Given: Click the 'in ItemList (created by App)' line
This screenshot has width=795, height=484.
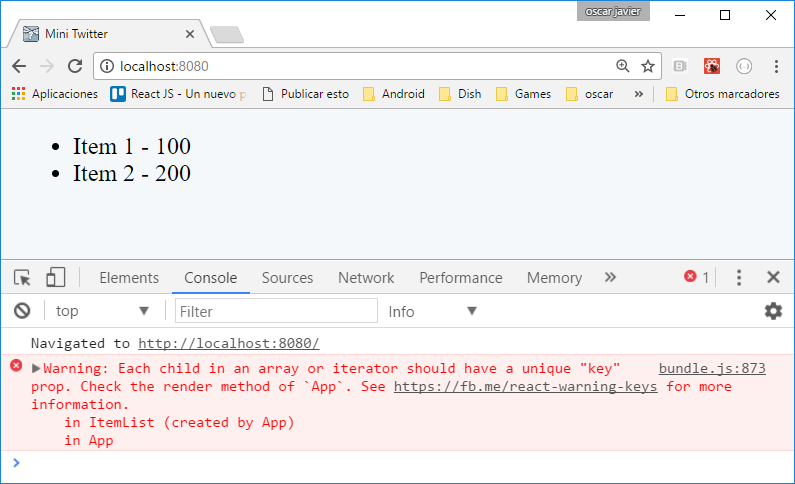Looking at the screenshot, I should click(x=179, y=423).
